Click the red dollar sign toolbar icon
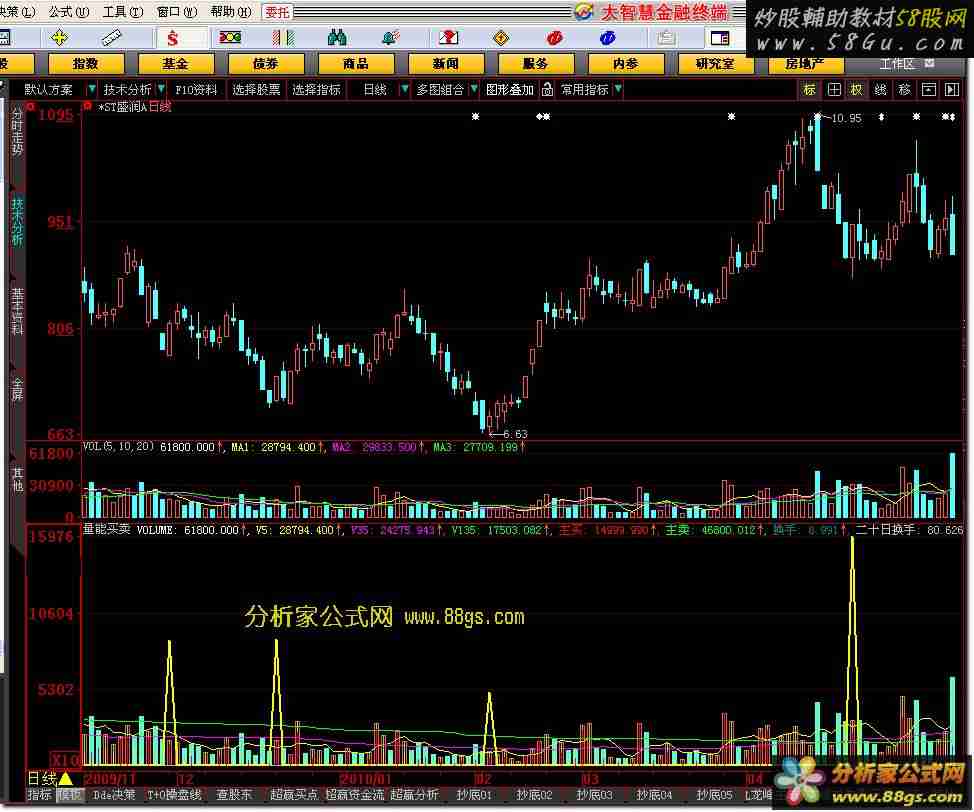This screenshot has width=974, height=812. [172, 39]
